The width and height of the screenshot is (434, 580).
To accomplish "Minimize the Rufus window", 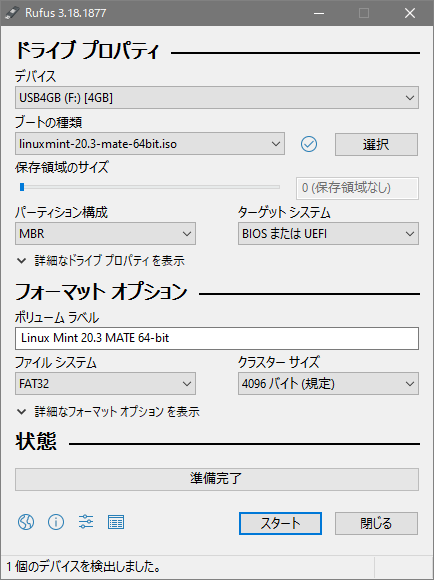I will tap(319, 13).
